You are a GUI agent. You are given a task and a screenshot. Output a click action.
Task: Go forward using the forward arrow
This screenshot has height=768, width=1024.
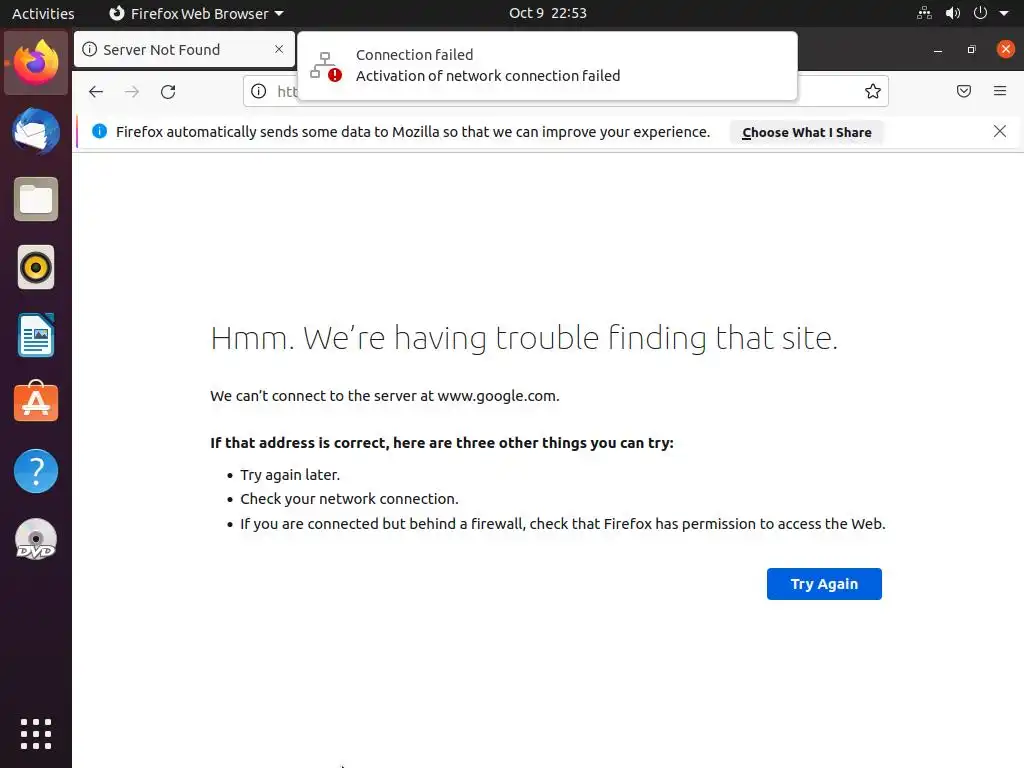point(132,91)
